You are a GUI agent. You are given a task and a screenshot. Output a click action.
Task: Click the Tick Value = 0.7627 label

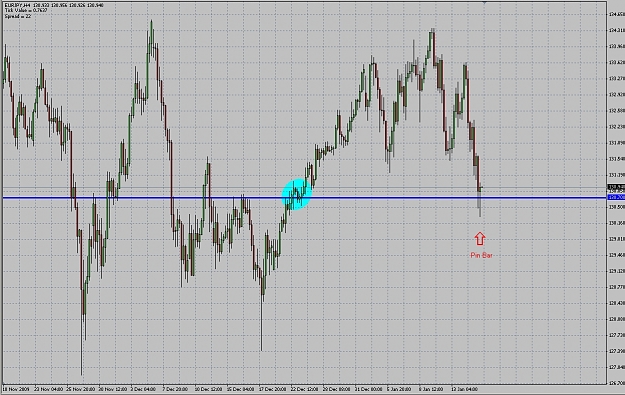pyautogui.click(x=26, y=10)
